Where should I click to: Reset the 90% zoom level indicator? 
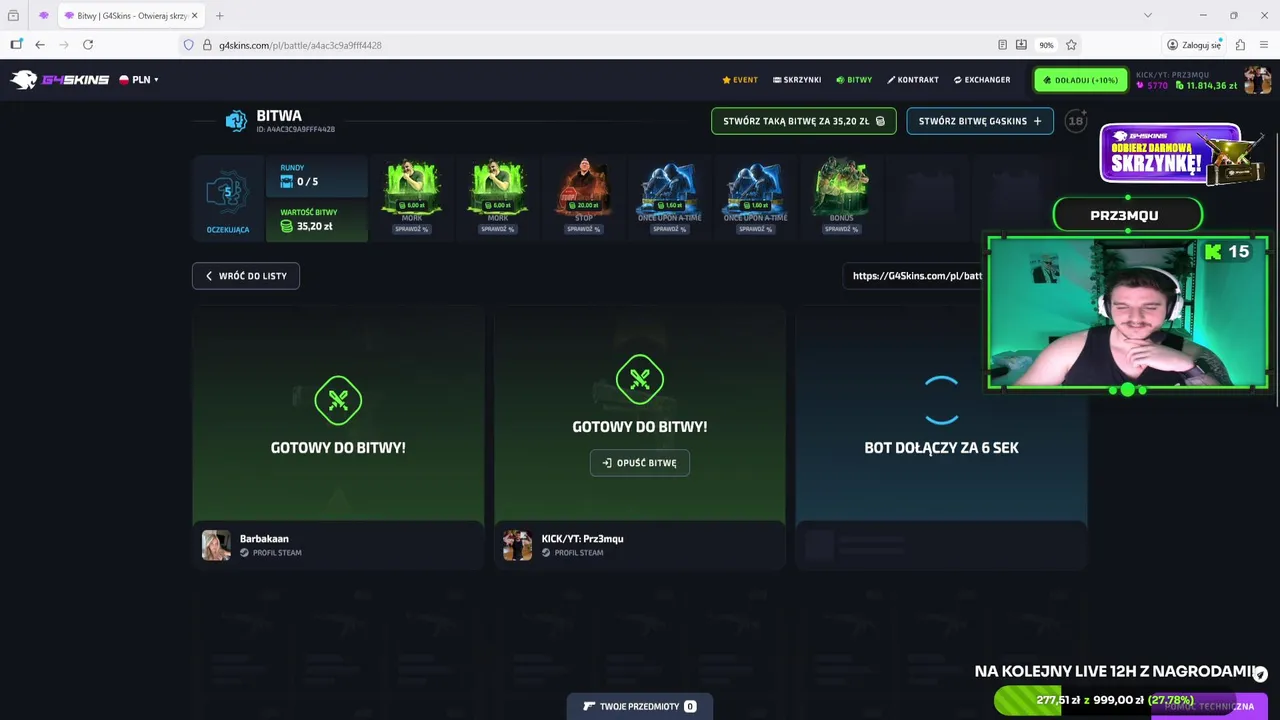coord(1046,45)
